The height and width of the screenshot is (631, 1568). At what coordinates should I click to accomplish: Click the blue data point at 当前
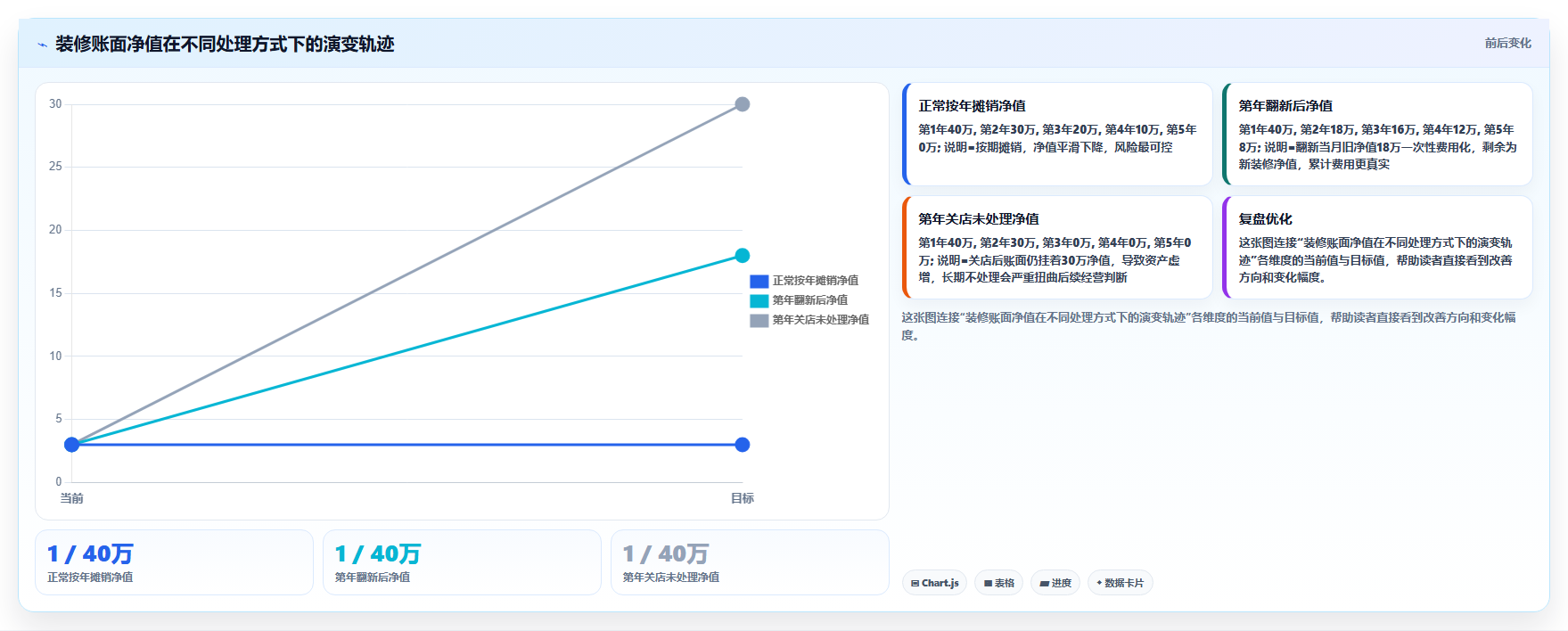coord(71,445)
